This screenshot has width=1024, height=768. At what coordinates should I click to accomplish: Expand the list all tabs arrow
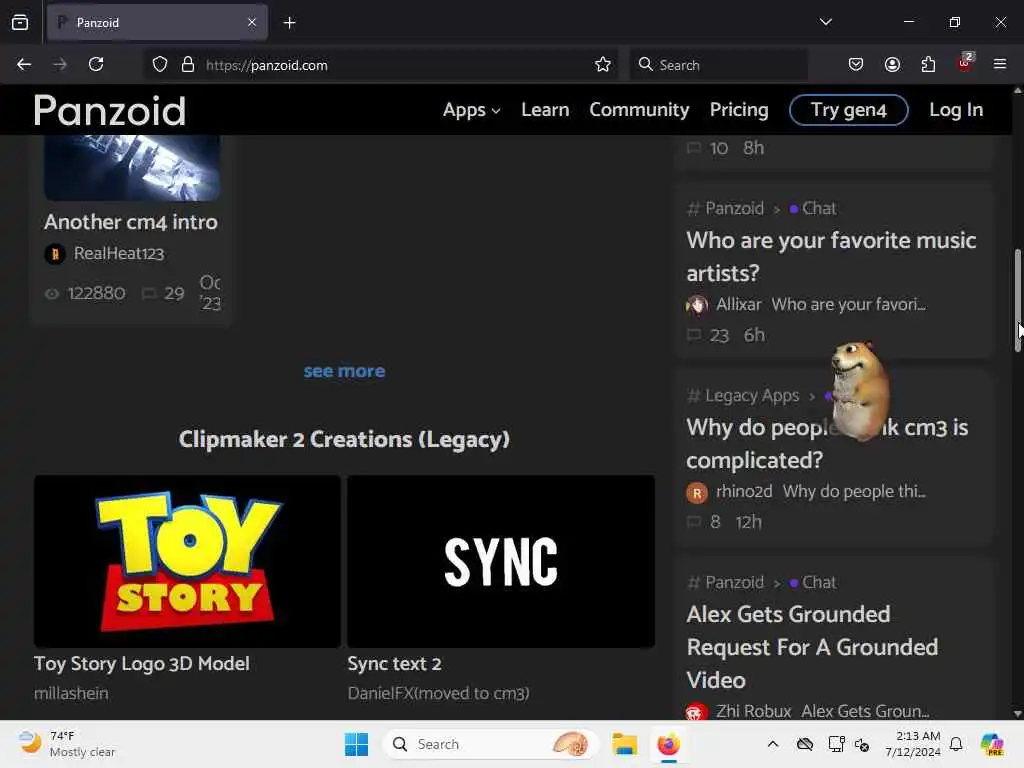(x=825, y=22)
